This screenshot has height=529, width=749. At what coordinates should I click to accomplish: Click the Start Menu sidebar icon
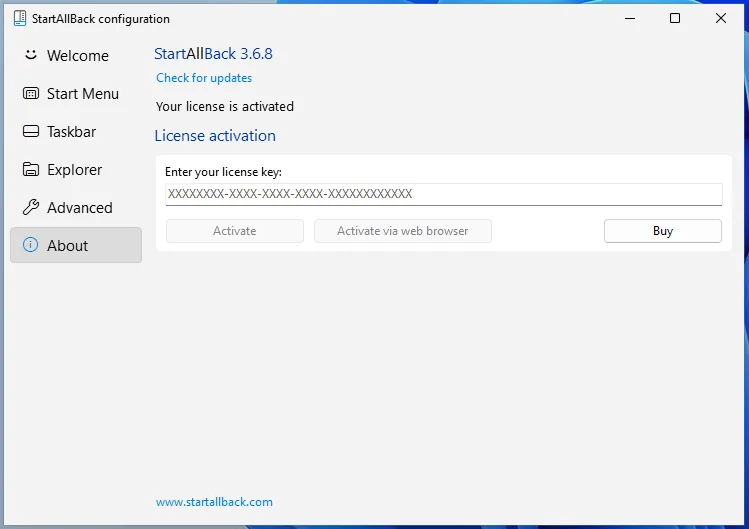[30, 93]
